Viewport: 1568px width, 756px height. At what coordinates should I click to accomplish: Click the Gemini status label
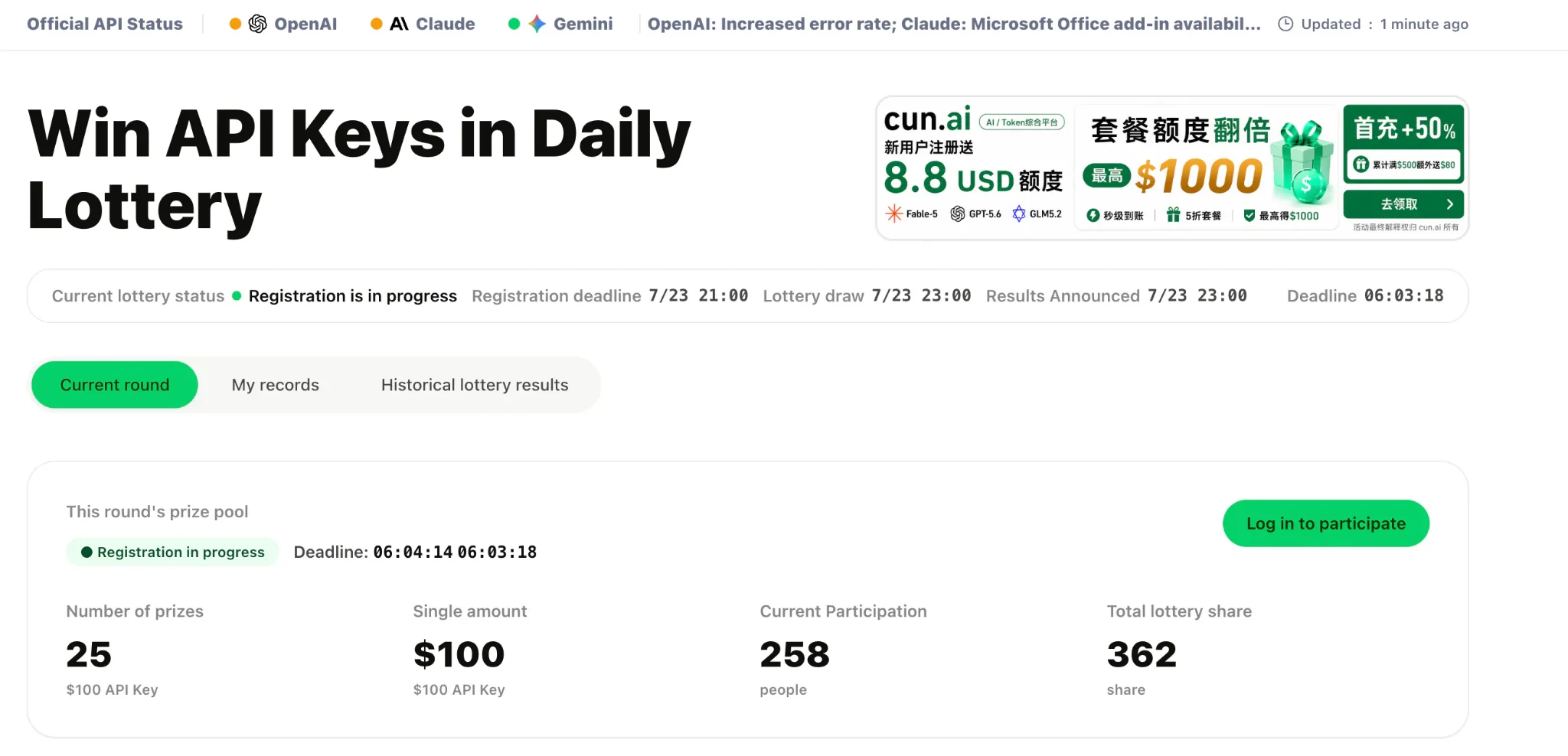coord(583,24)
